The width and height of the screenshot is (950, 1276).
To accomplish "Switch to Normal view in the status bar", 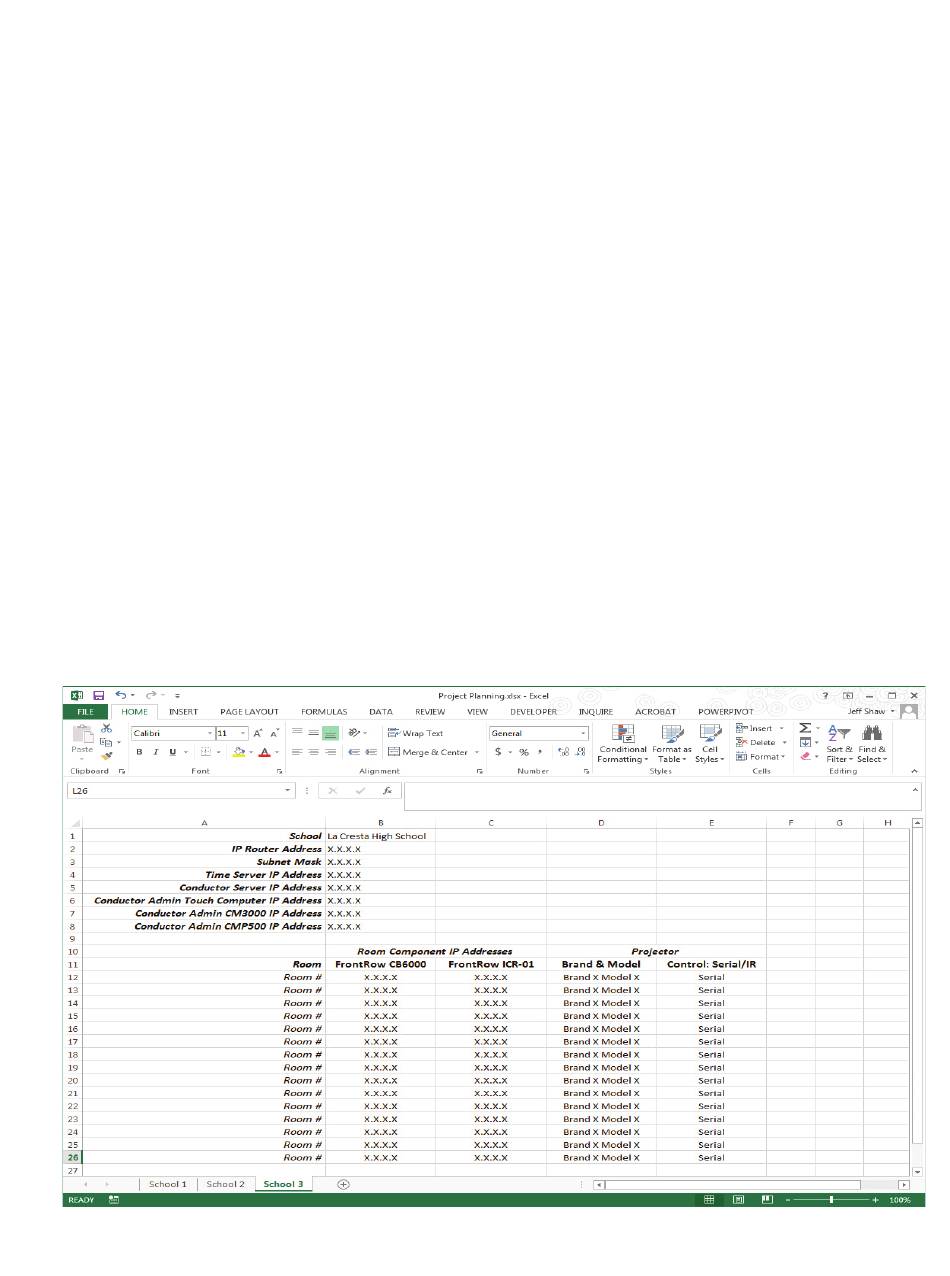I will pyautogui.click(x=709, y=1199).
